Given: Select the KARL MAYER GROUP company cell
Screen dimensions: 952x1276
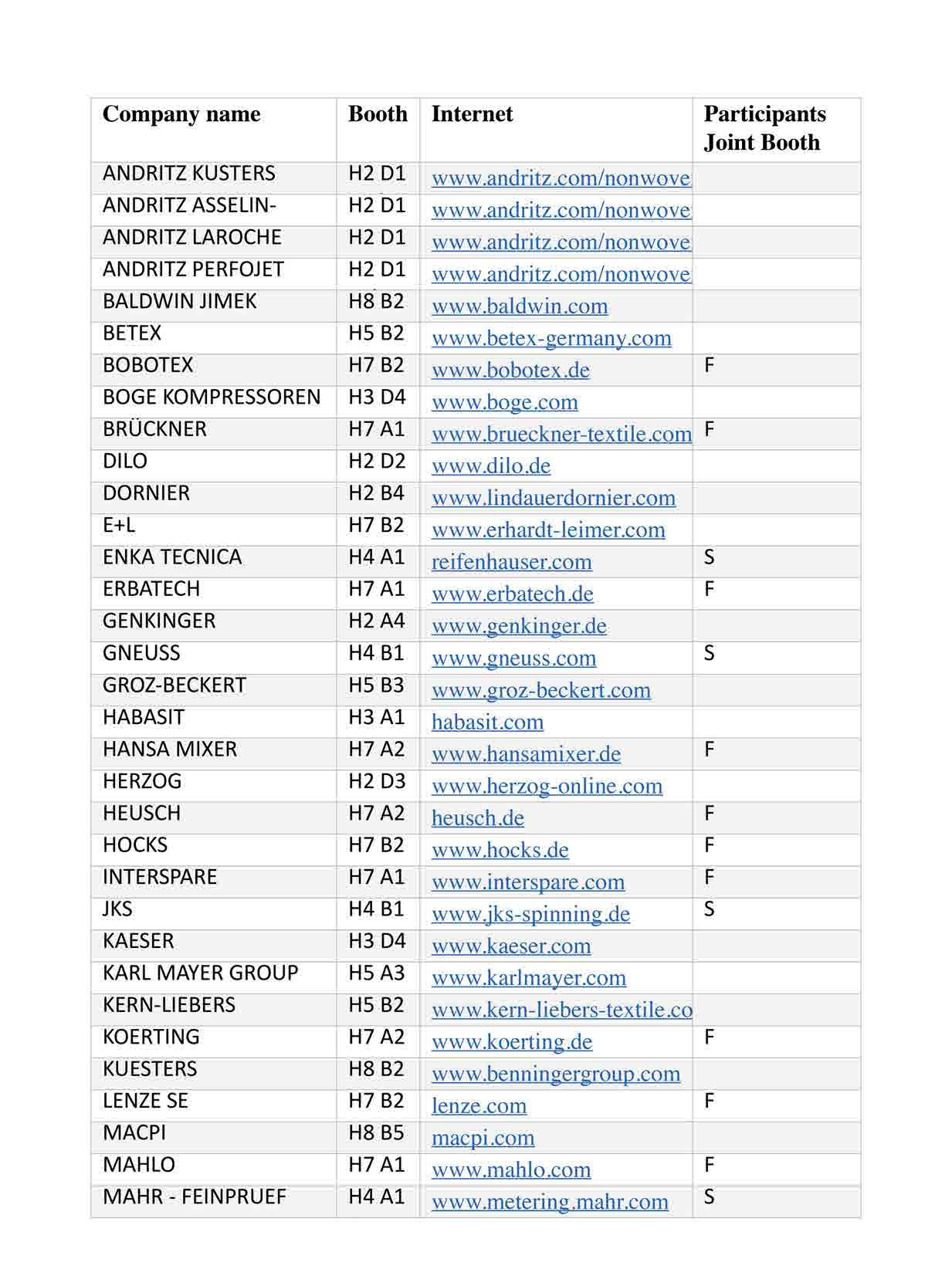Looking at the screenshot, I should [x=200, y=973].
